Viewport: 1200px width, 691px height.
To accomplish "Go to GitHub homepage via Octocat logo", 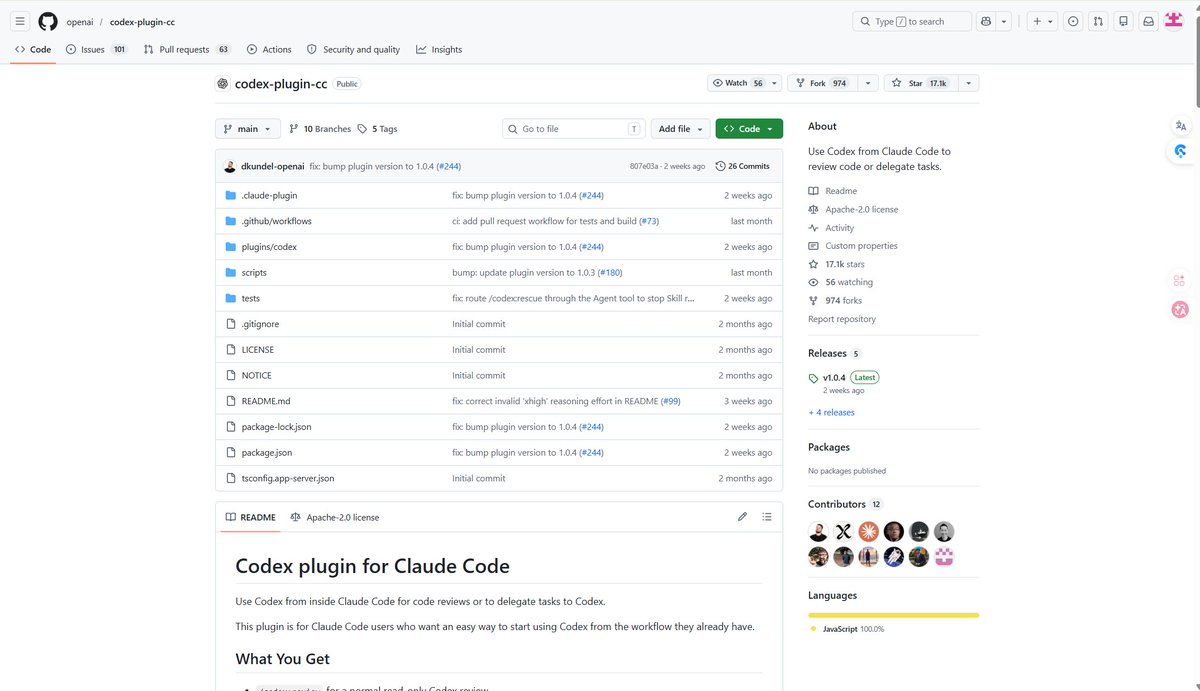I will tap(48, 21).
